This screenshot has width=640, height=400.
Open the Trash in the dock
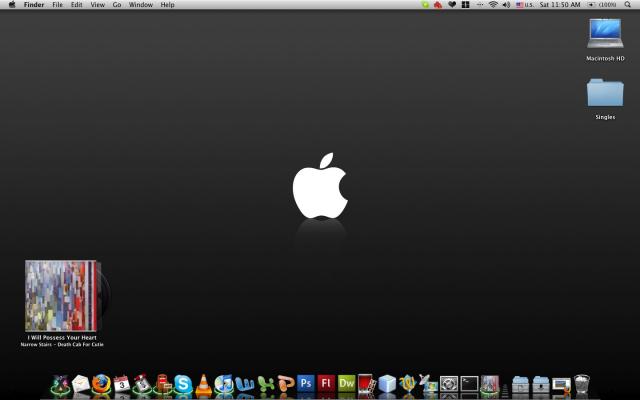pos(582,384)
